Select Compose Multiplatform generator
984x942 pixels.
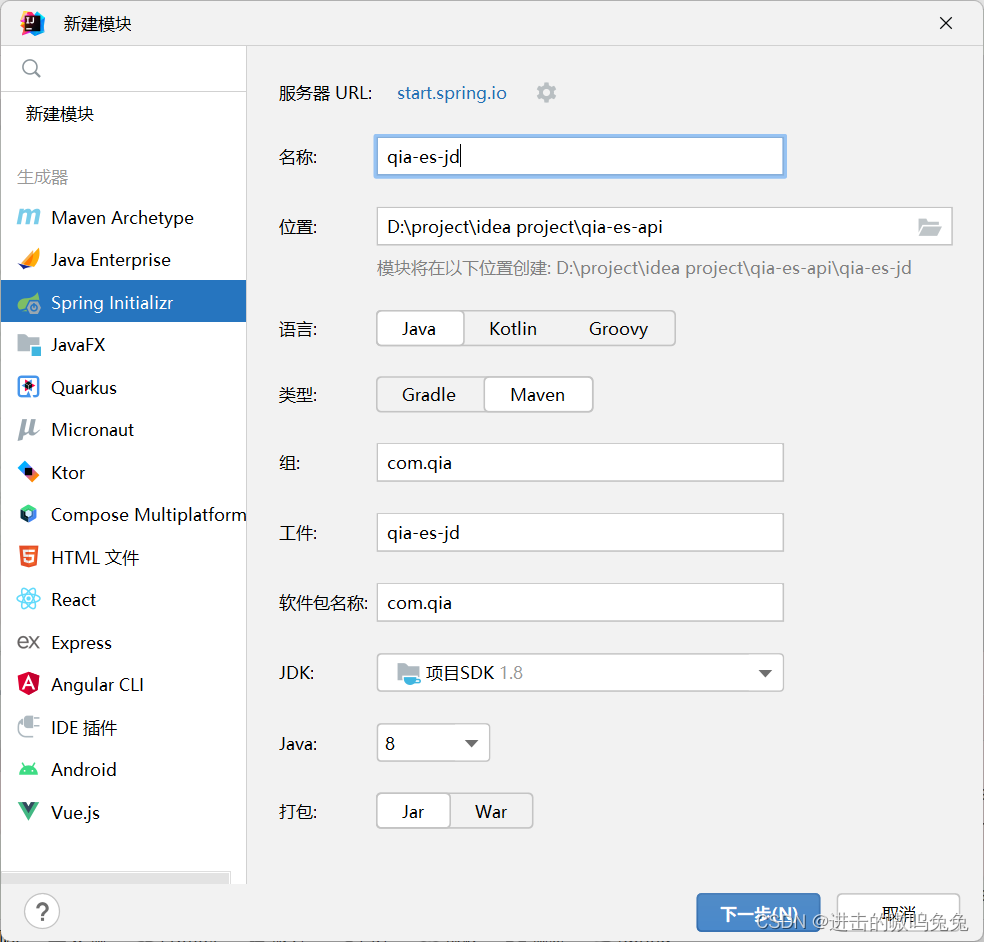click(x=124, y=514)
